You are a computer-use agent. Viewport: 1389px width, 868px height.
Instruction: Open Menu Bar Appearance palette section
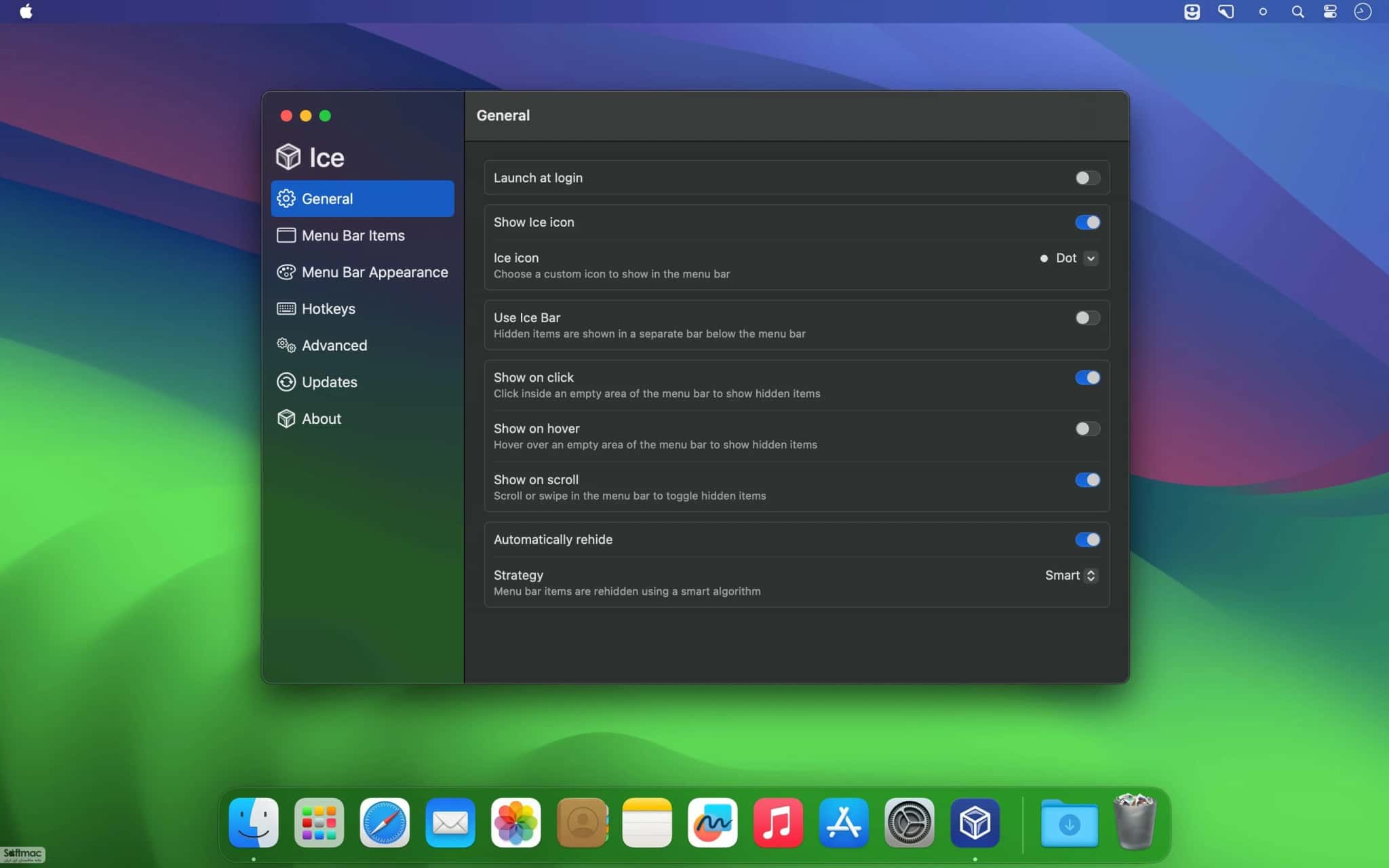[x=362, y=272]
